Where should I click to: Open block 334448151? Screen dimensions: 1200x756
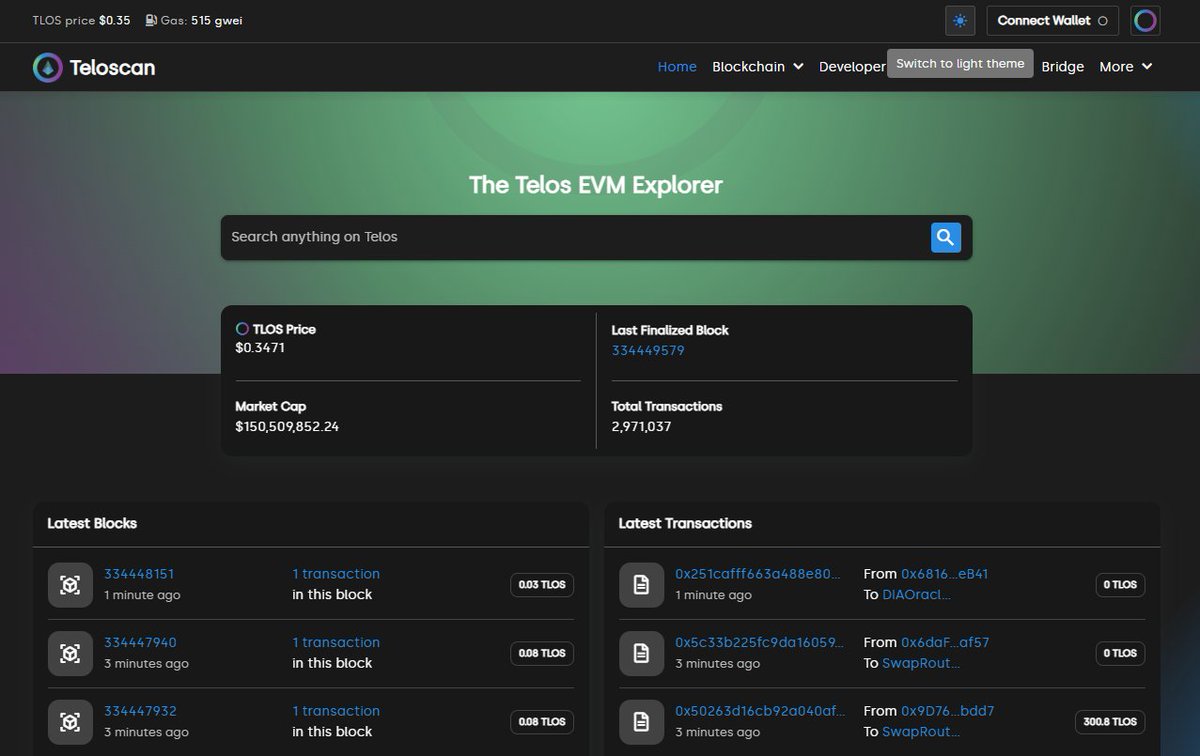[x=139, y=574]
